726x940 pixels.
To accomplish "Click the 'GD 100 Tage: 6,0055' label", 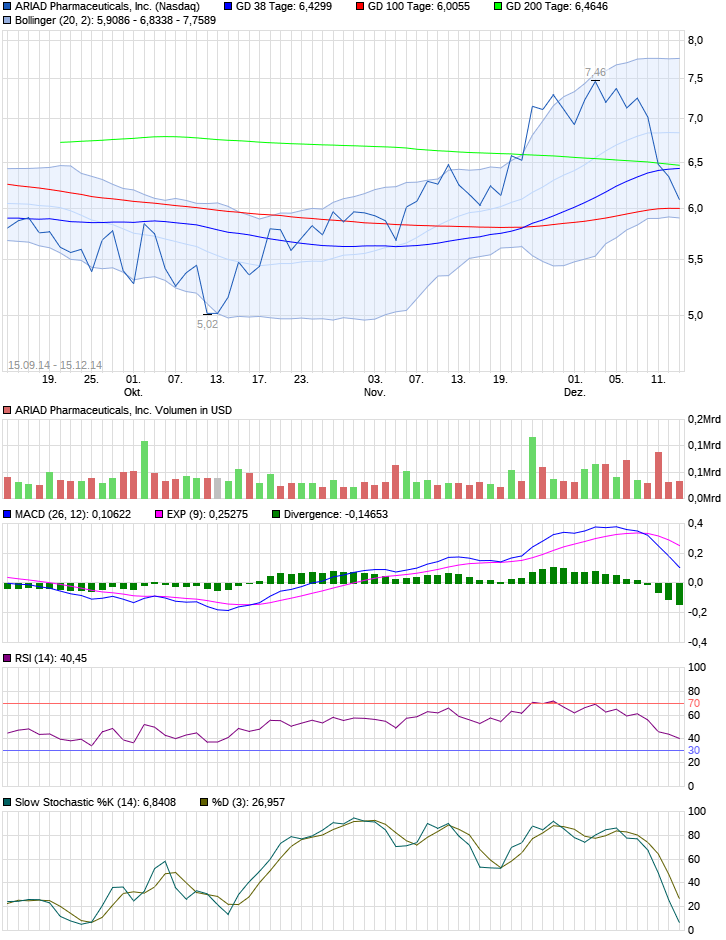I will (418, 7).
